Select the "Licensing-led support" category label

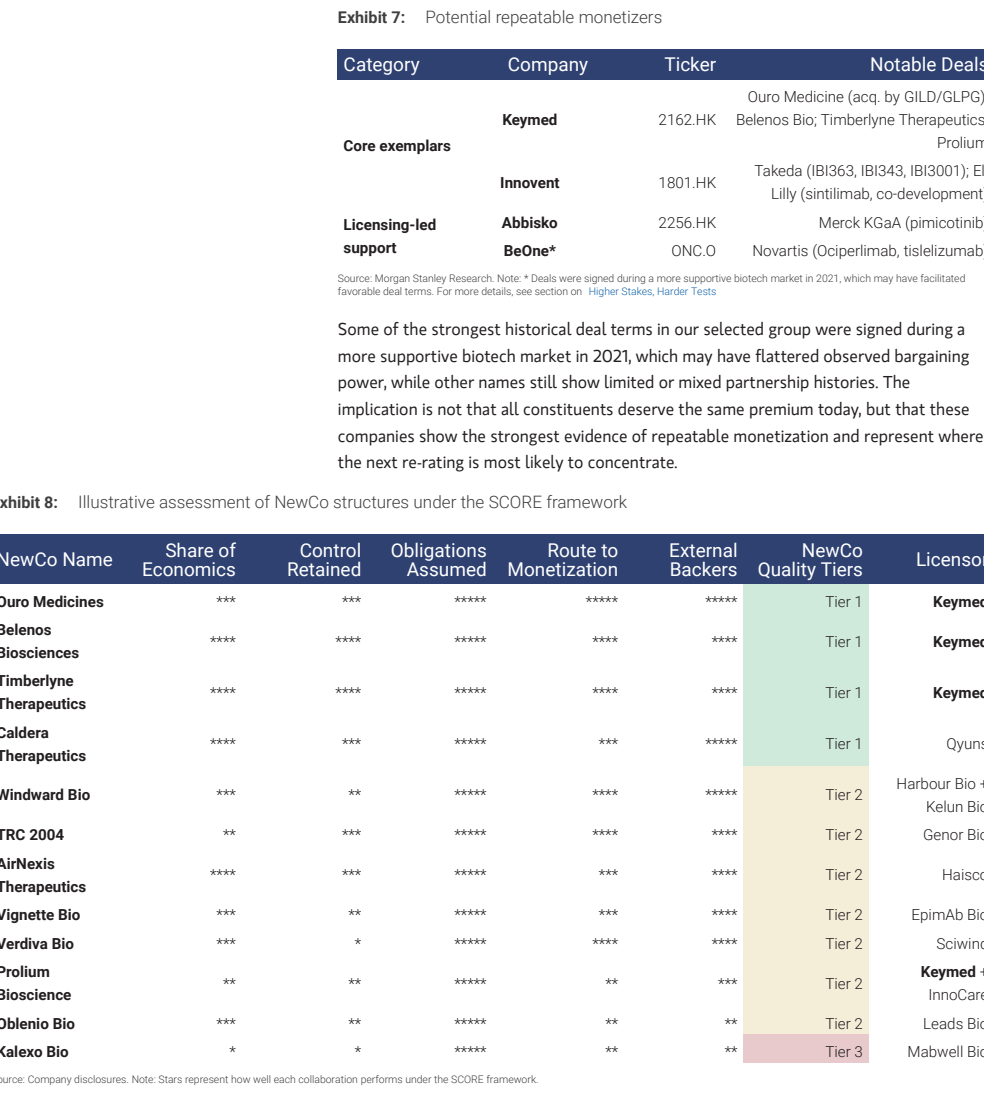(389, 236)
